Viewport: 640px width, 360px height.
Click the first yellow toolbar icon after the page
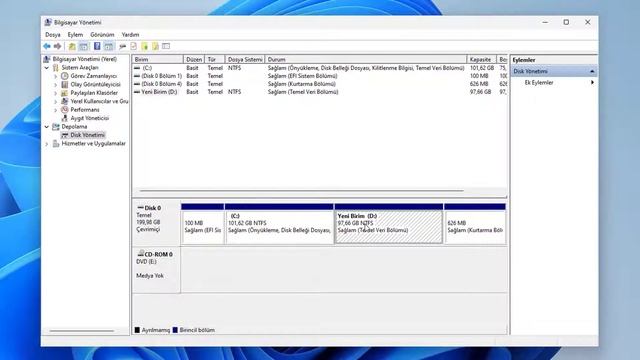pyautogui.click(x=144, y=46)
